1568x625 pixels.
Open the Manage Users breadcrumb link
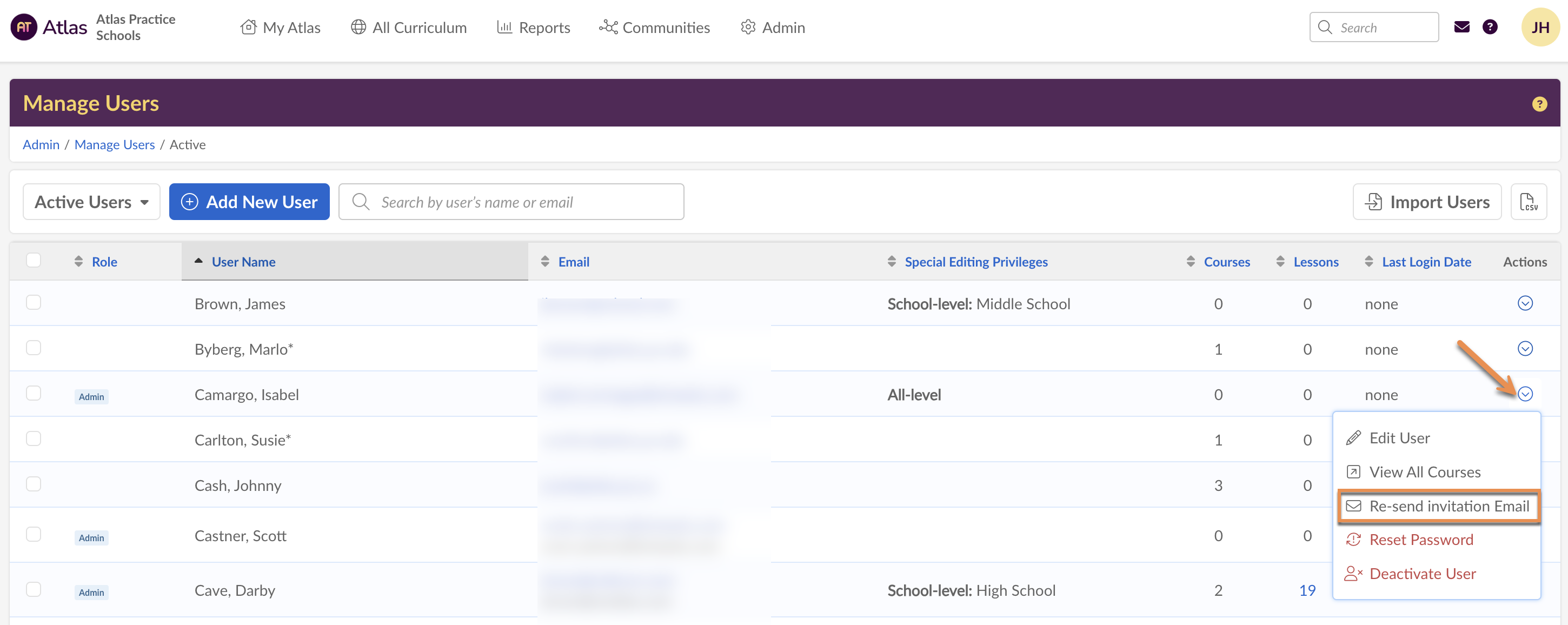tap(115, 144)
